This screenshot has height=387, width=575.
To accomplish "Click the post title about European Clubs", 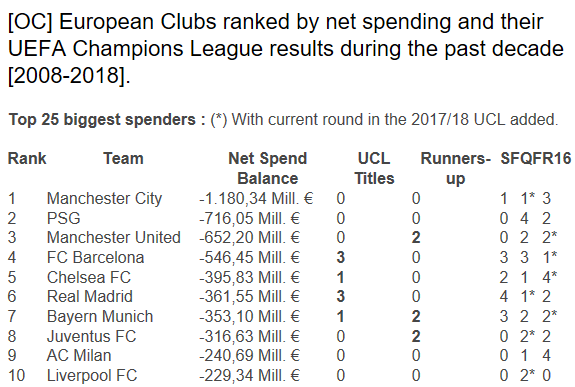I will click(x=286, y=48).
